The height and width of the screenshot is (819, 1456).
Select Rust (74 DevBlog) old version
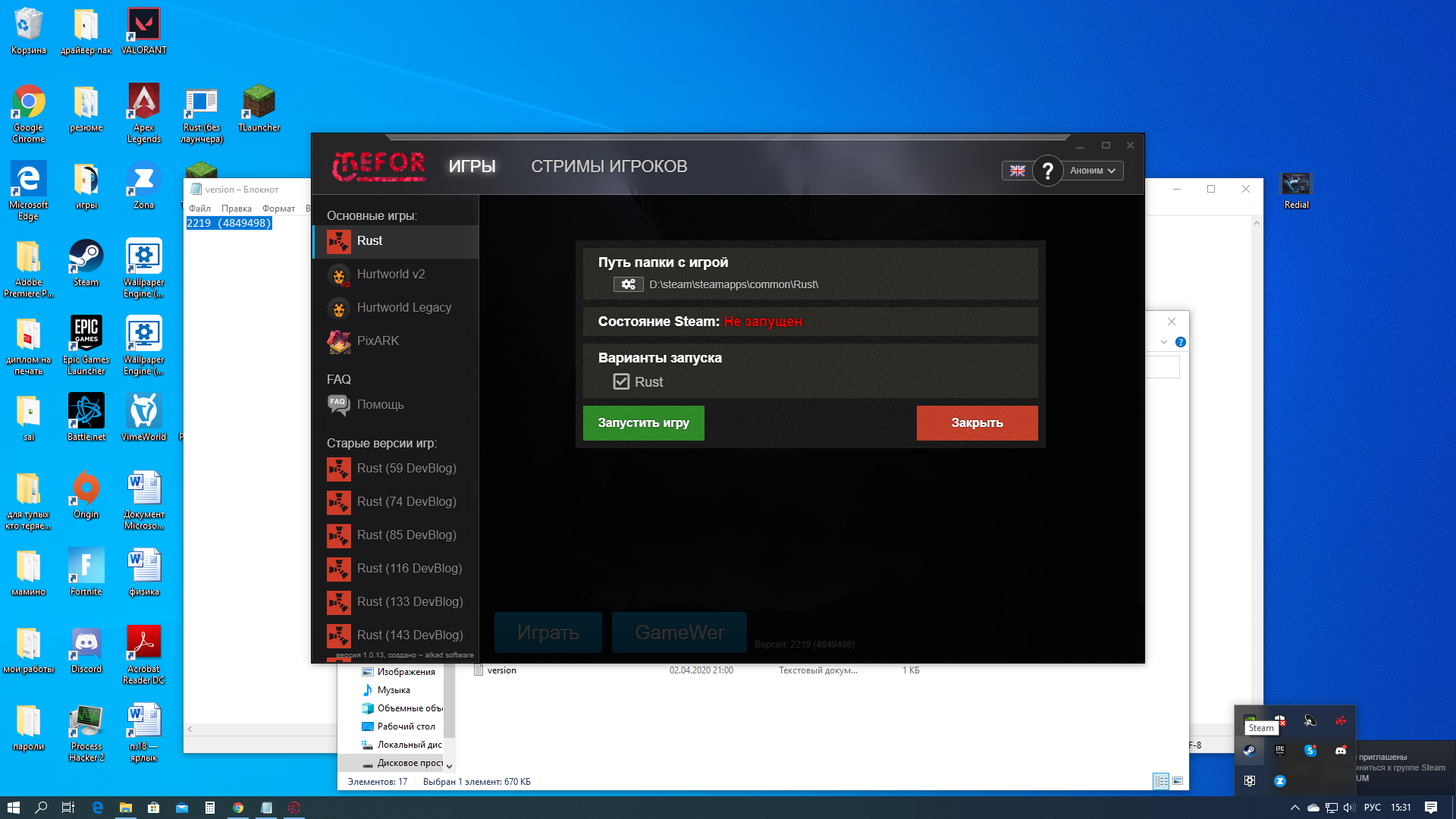pos(406,501)
